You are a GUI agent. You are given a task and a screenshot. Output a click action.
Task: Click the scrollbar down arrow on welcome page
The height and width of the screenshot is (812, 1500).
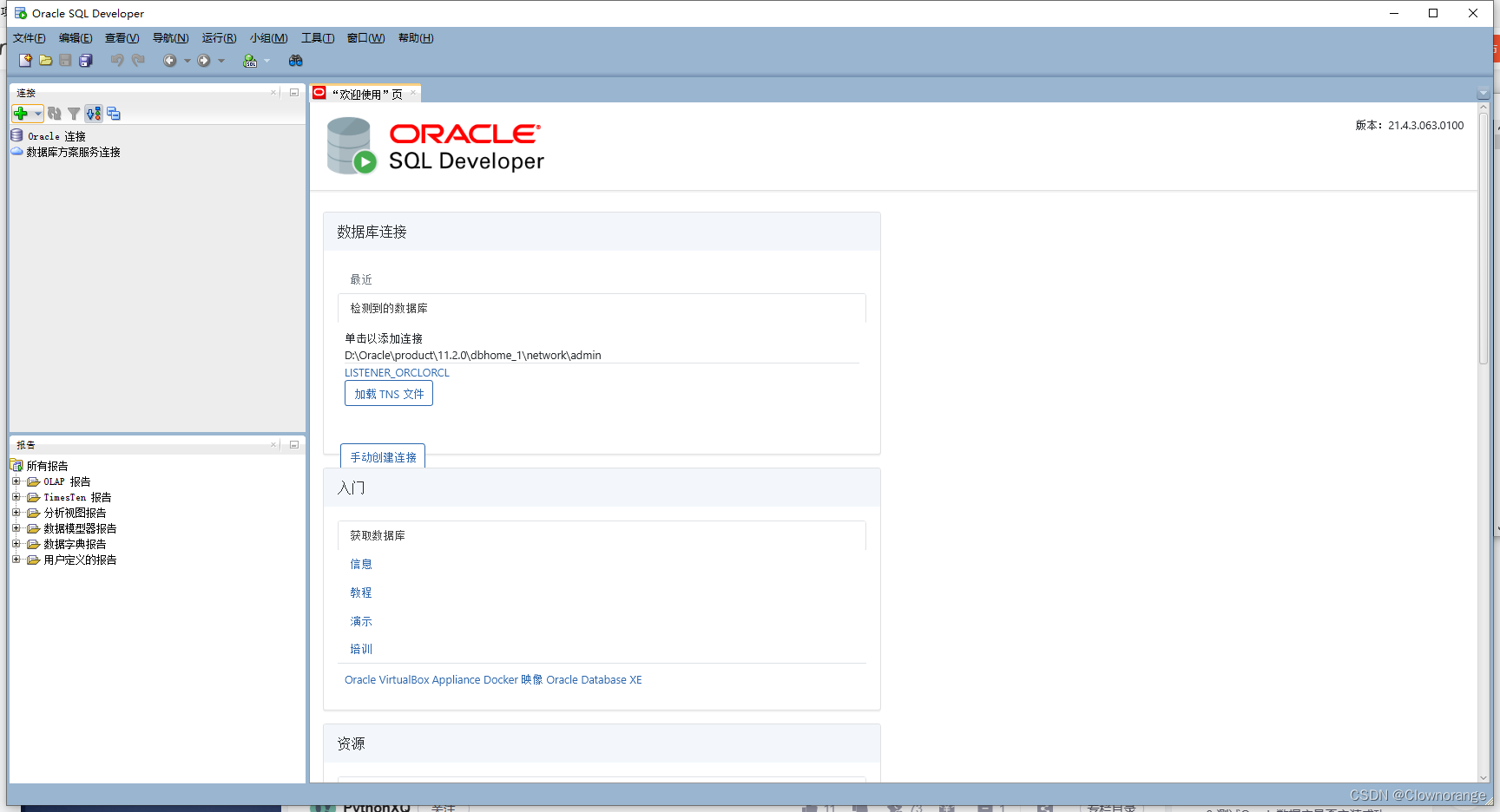pos(1484,777)
